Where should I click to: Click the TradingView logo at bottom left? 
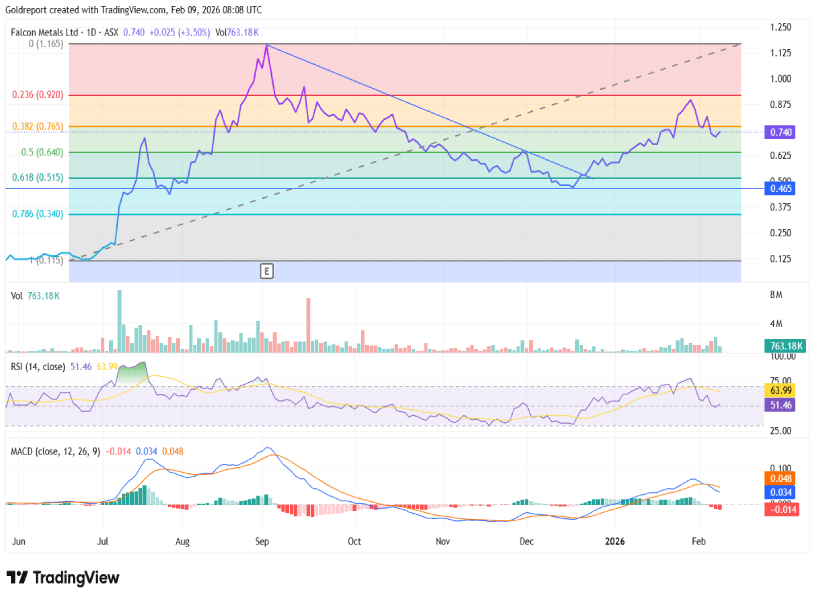point(63,577)
